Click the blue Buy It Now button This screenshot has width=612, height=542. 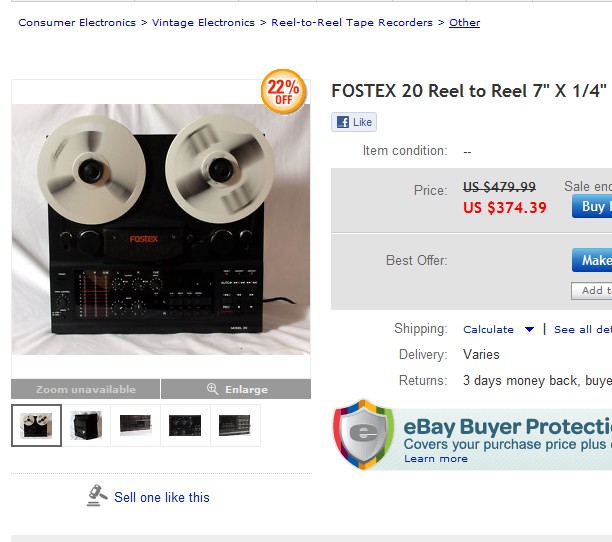tap(592, 206)
